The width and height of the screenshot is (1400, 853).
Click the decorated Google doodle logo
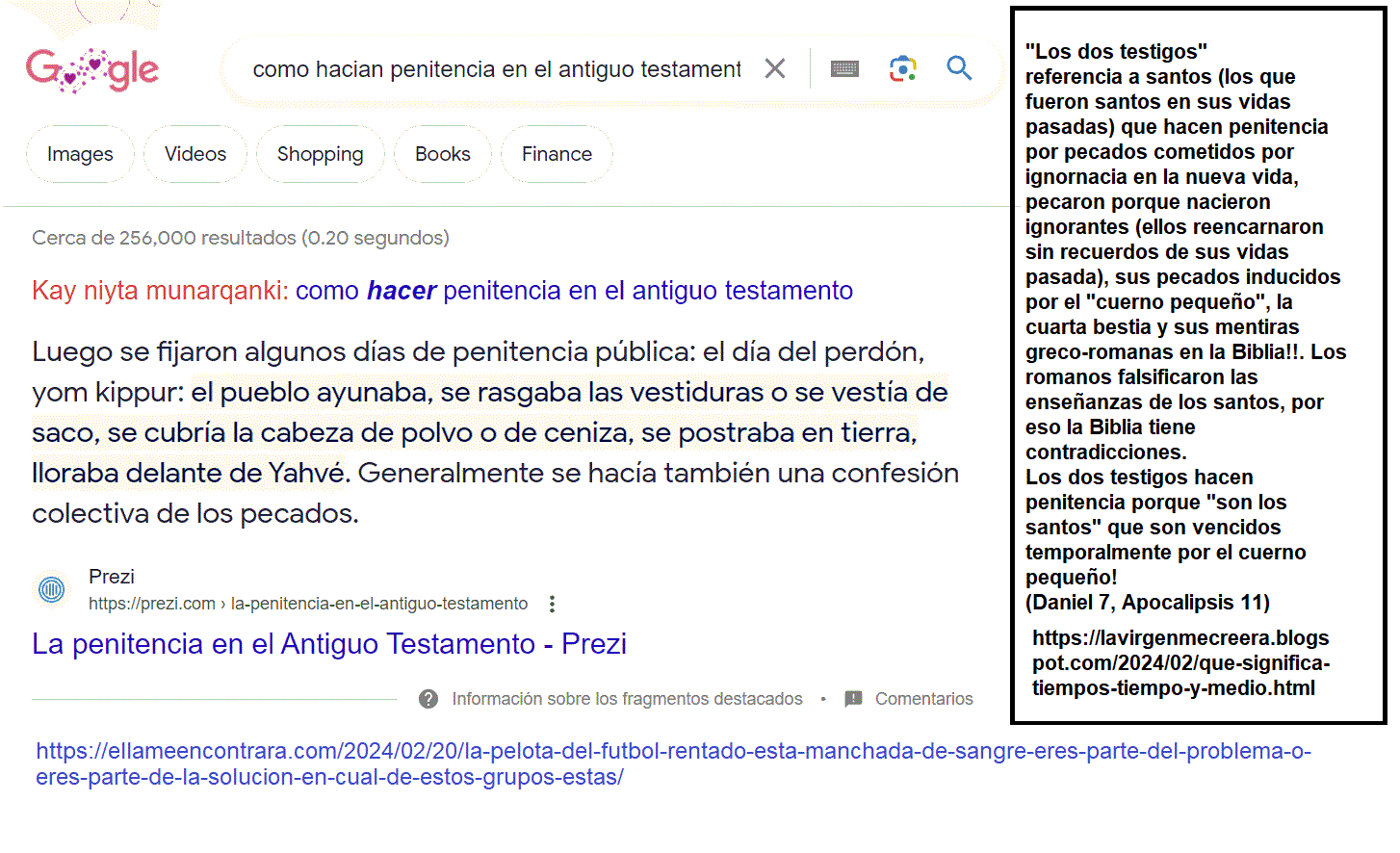92,67
